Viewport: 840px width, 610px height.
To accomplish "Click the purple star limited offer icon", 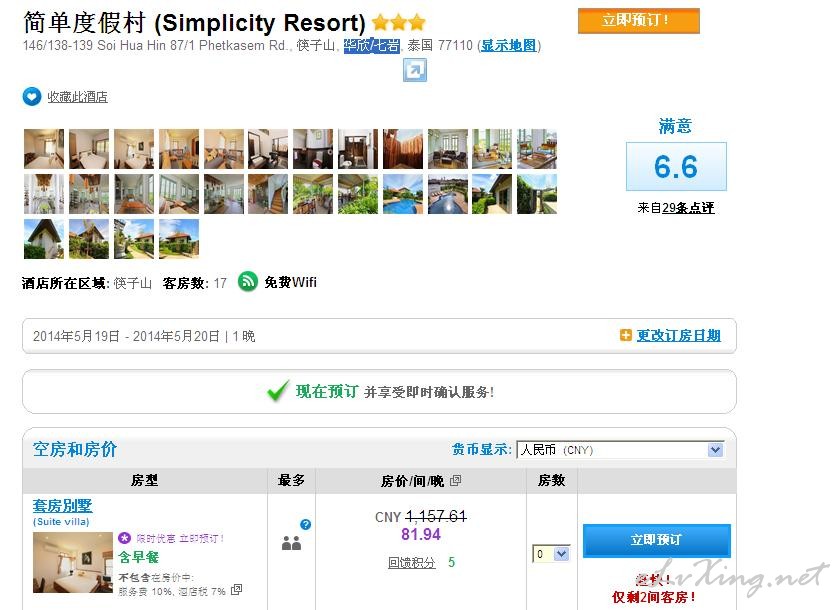I will point(124,538).
